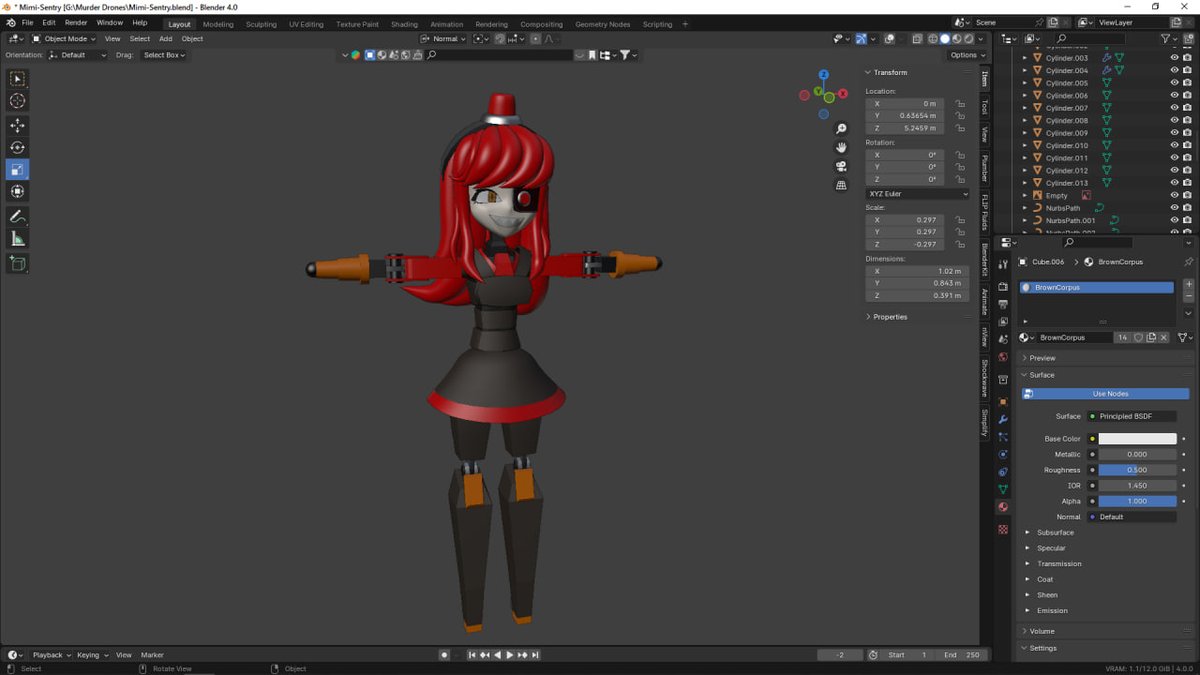Screen dimensions: 1200x675
Task: Click the Principled BSDF surface button
Action: tap(1131, 416)
